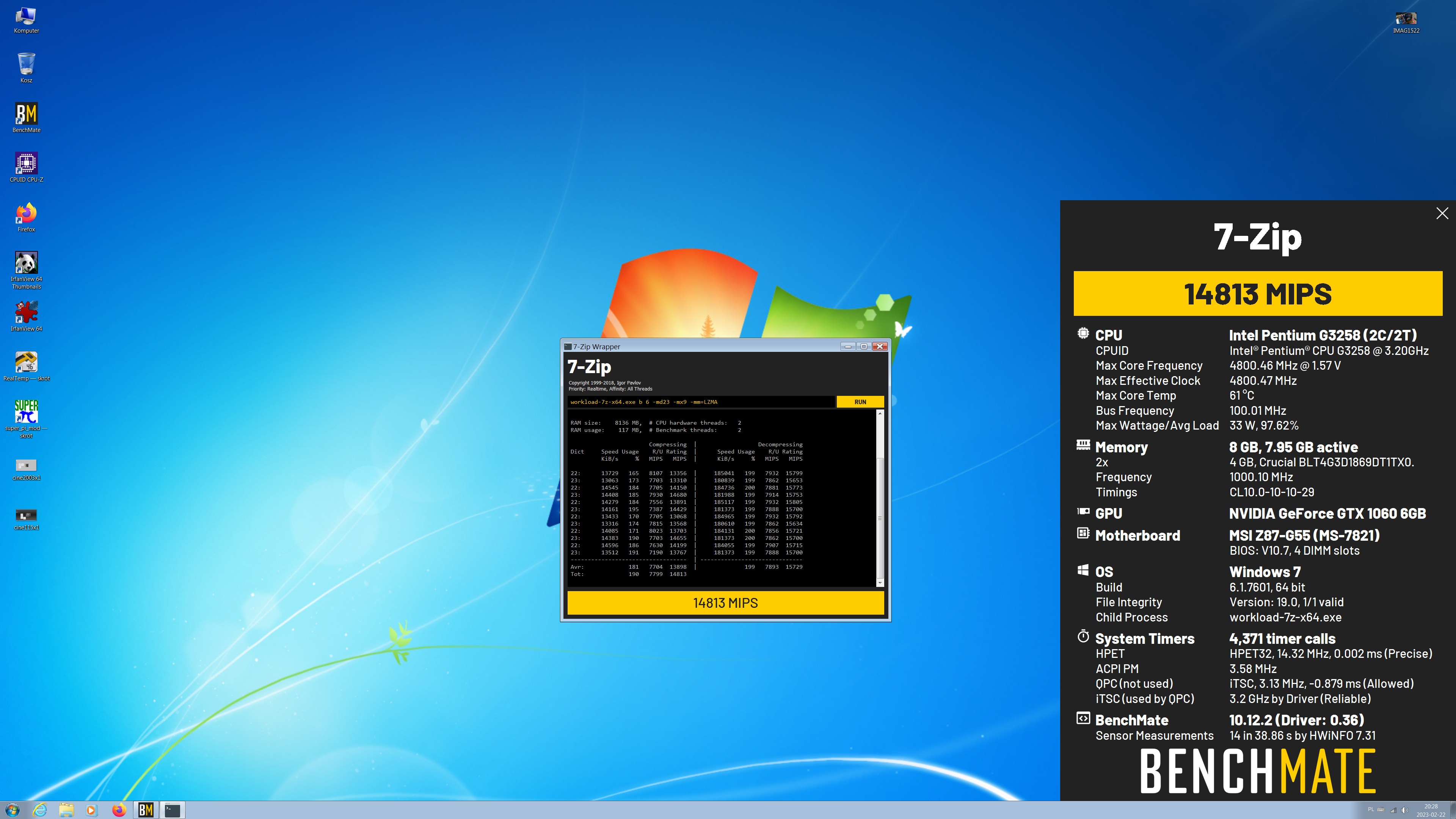This screenshot has height=819, width=1456.
Task: Click the Motherboard icon in result panel
Action: click(1083, 533)
